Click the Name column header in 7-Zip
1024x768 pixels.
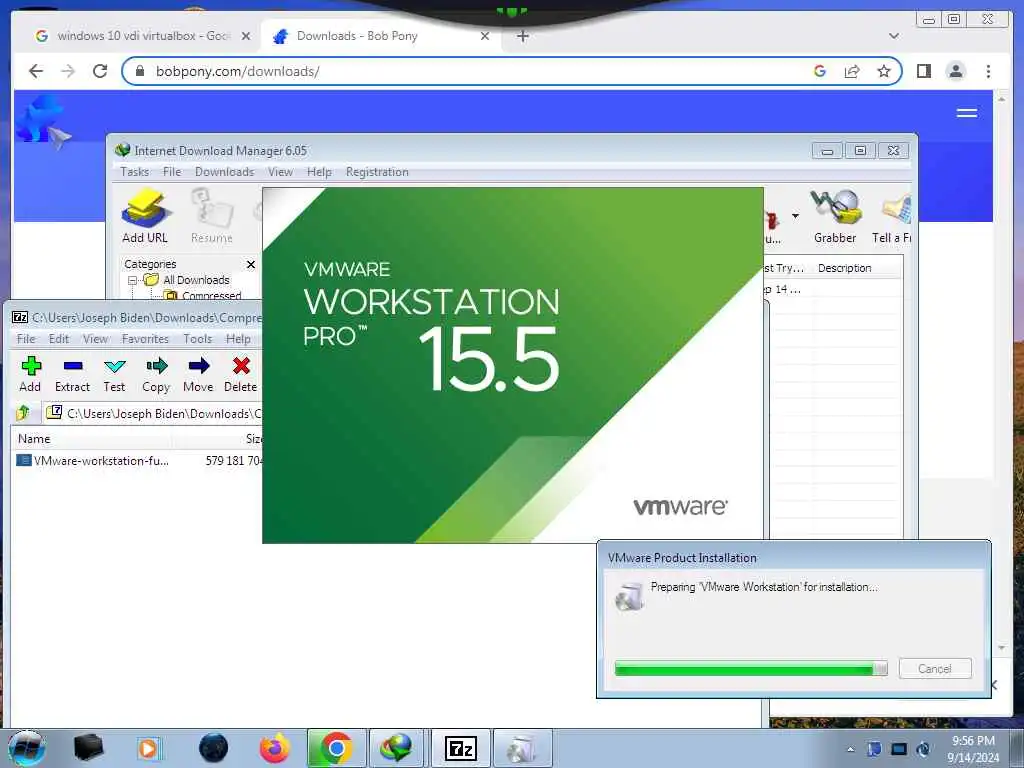pos(34,439)
